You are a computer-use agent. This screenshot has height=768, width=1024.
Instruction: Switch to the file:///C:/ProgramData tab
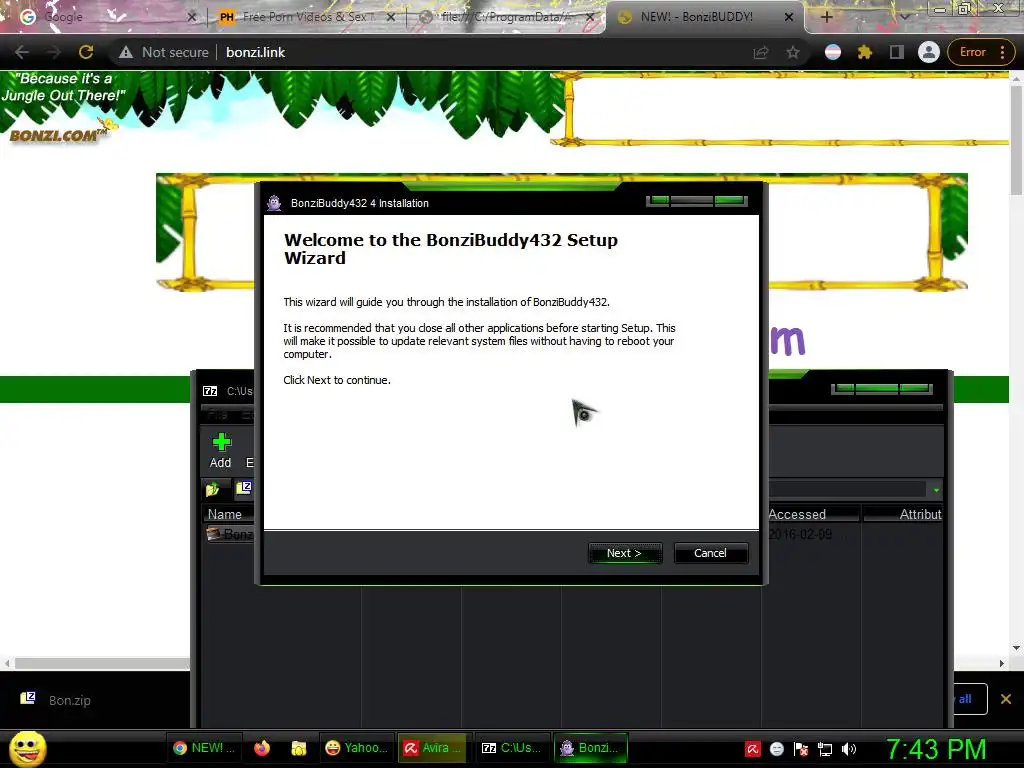(506, 17)
